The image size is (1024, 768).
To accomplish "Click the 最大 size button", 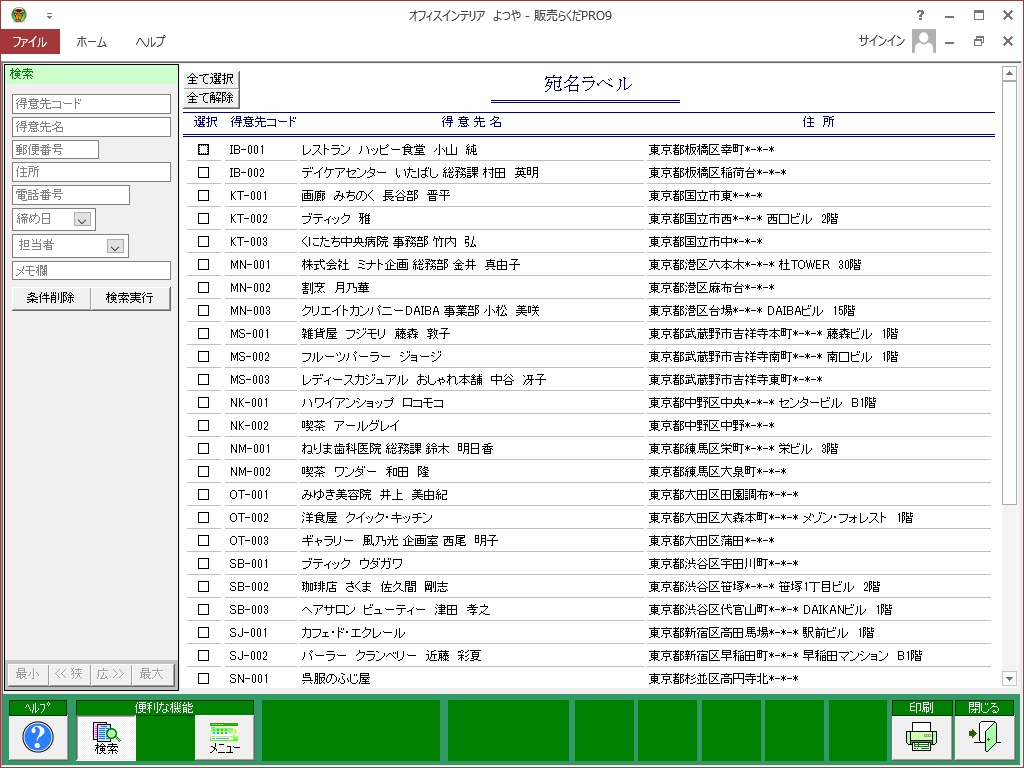I will click(x=152, y=673).
